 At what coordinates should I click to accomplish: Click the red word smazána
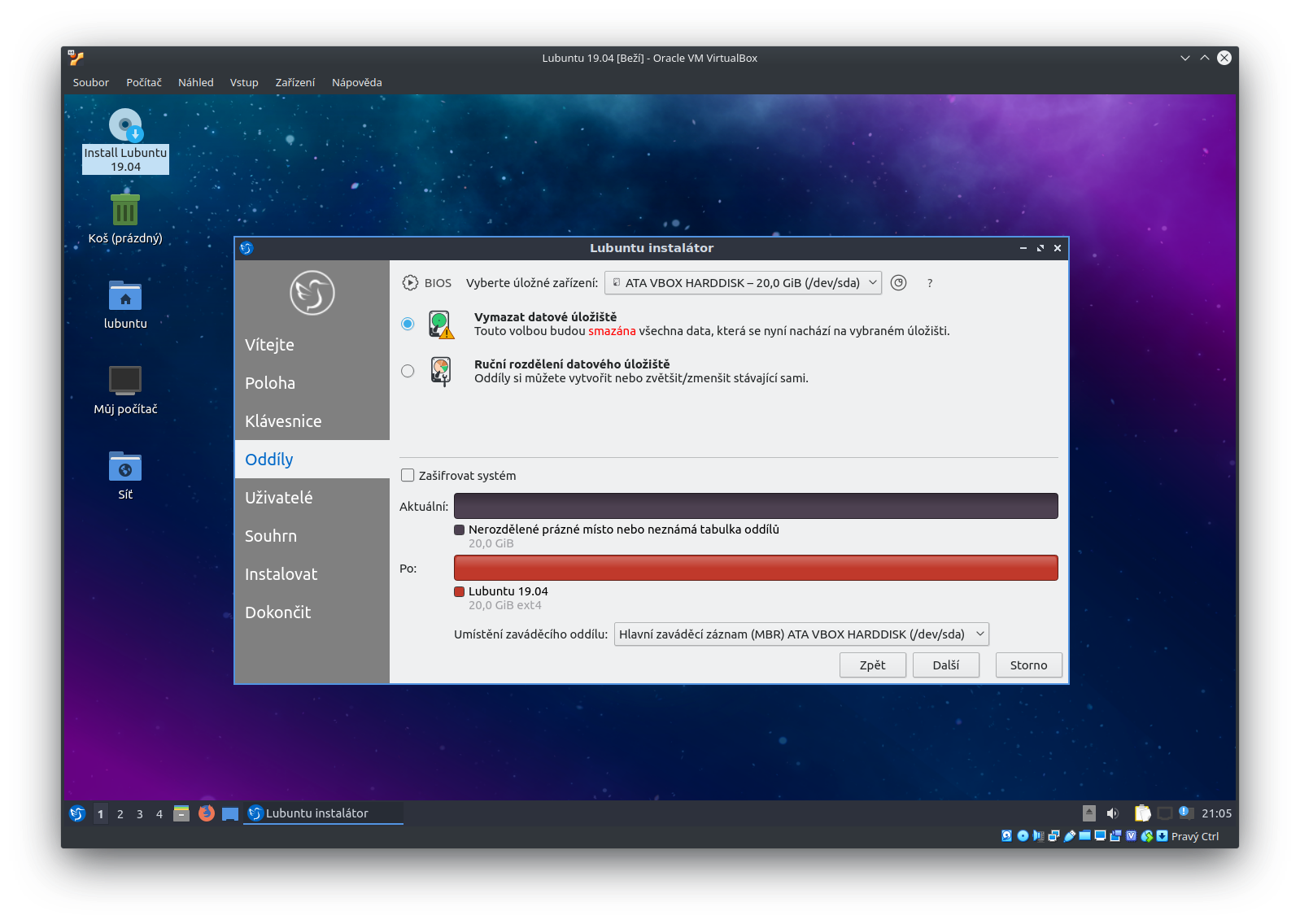[612, 331]
